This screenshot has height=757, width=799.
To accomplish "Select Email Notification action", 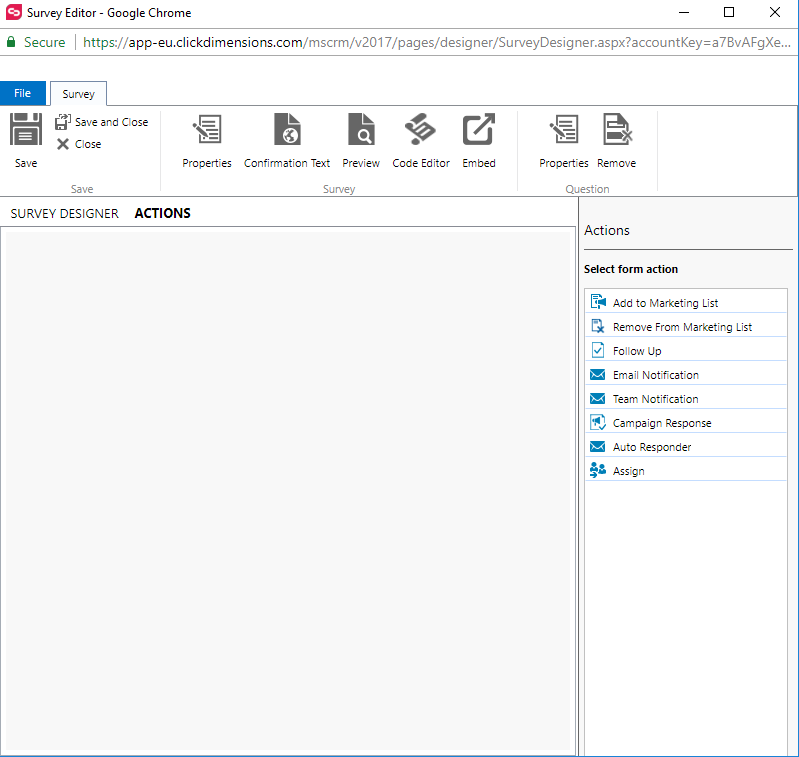I will pos(686,374).
